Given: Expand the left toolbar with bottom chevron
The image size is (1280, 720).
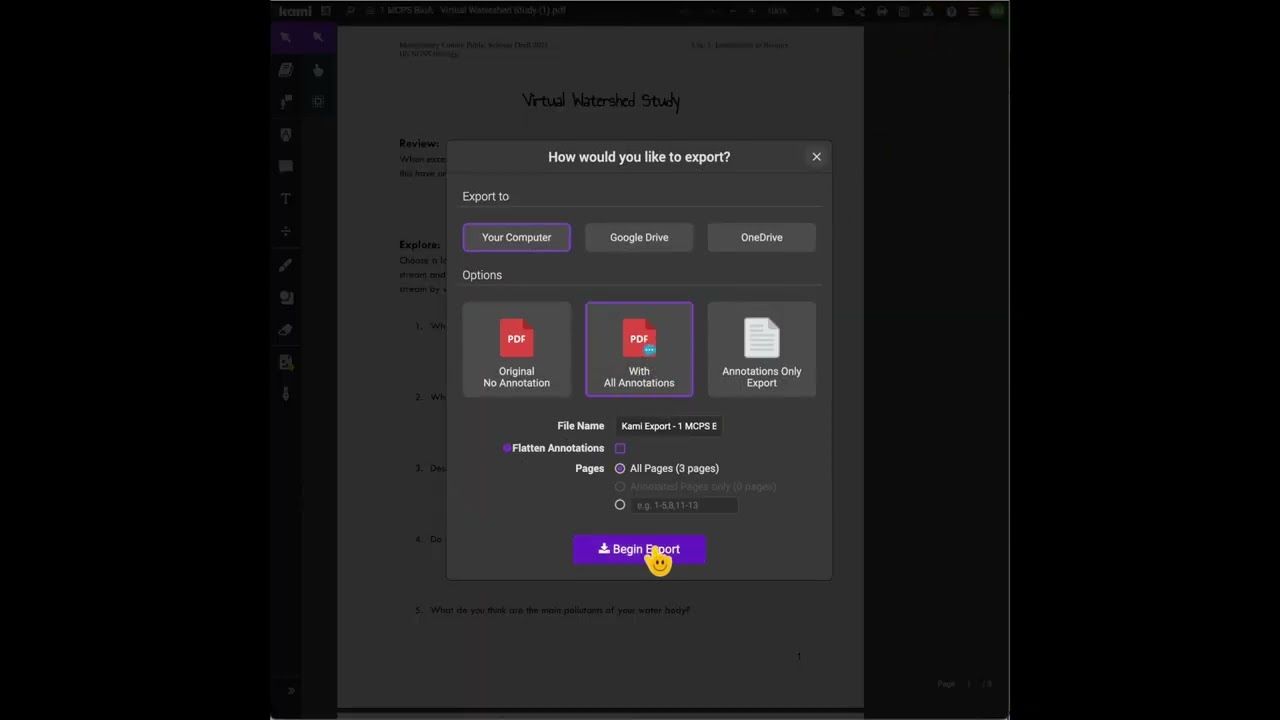Looking at the screenshot, I should pos(291,690).
